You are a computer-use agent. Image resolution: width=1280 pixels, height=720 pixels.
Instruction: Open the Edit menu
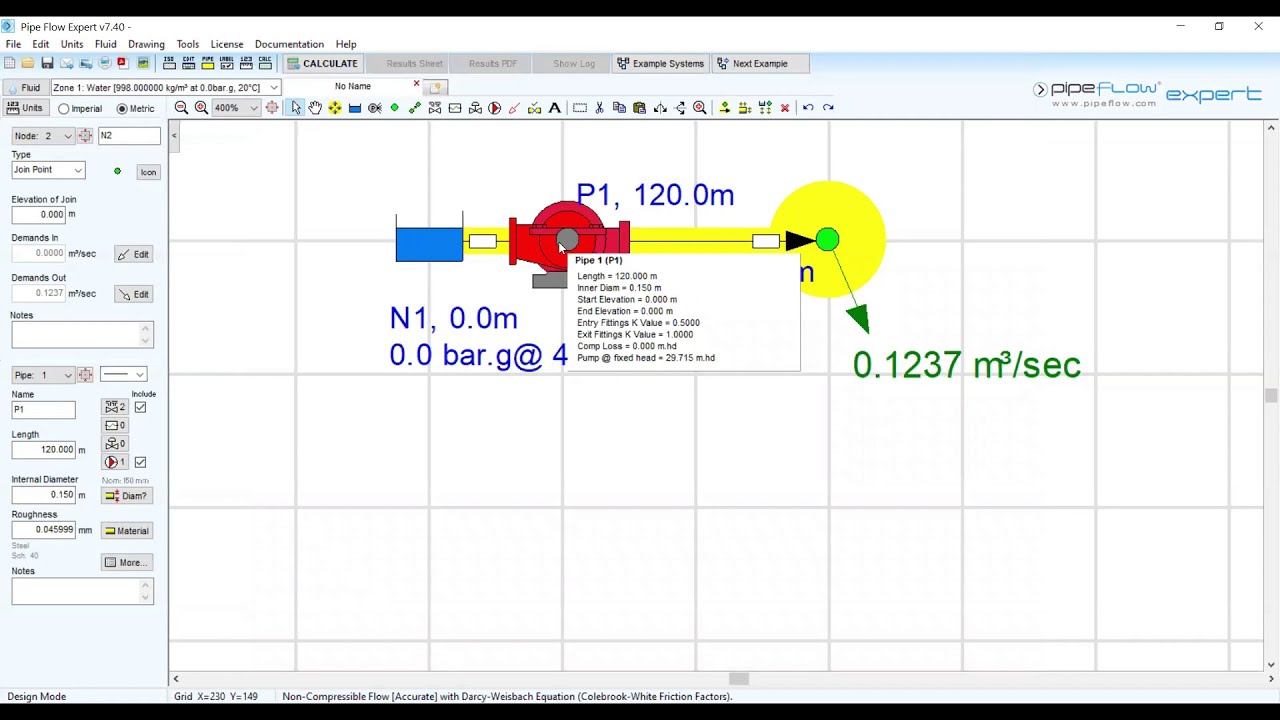point(40,44)
